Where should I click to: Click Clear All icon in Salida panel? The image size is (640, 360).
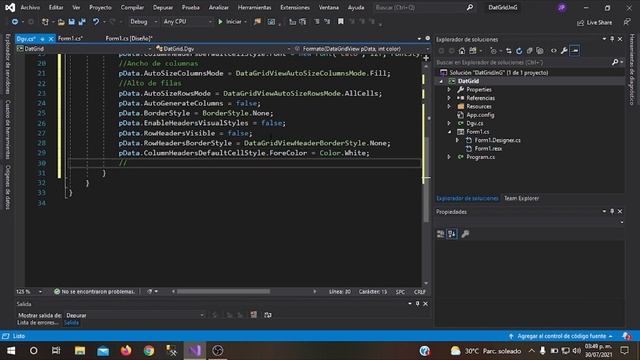tap(253, 315)
